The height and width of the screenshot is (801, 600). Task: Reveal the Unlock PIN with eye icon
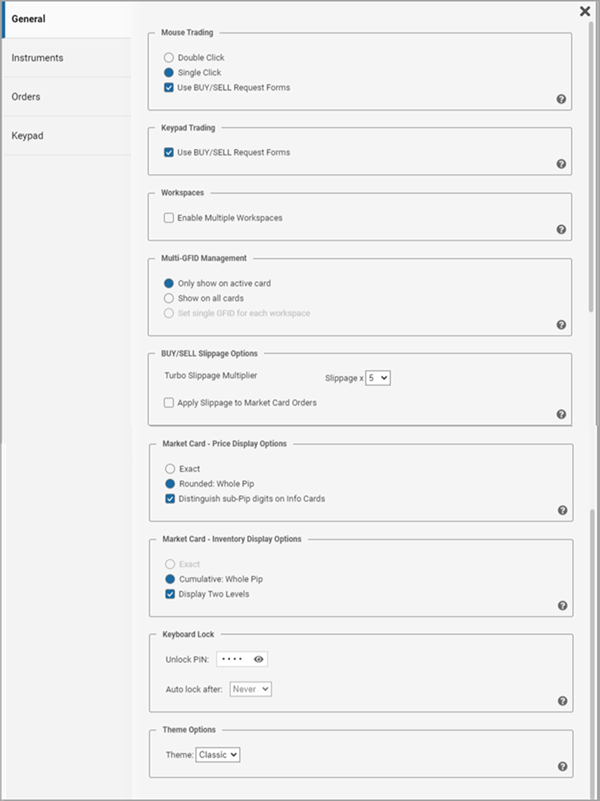tap(259, 659)
